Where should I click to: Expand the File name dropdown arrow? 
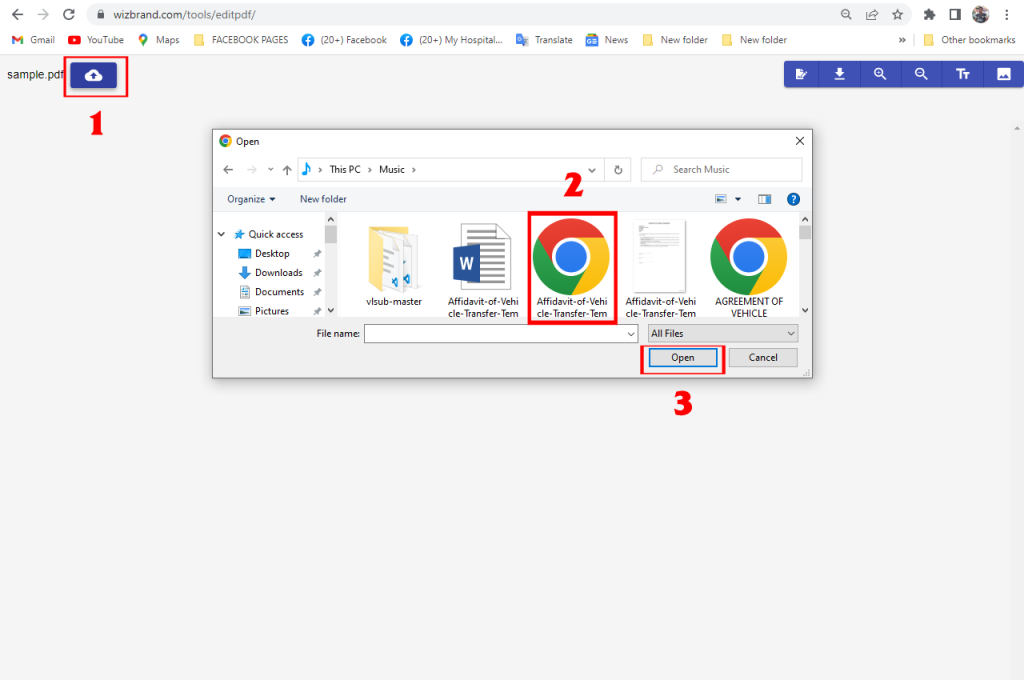point(630,334)
